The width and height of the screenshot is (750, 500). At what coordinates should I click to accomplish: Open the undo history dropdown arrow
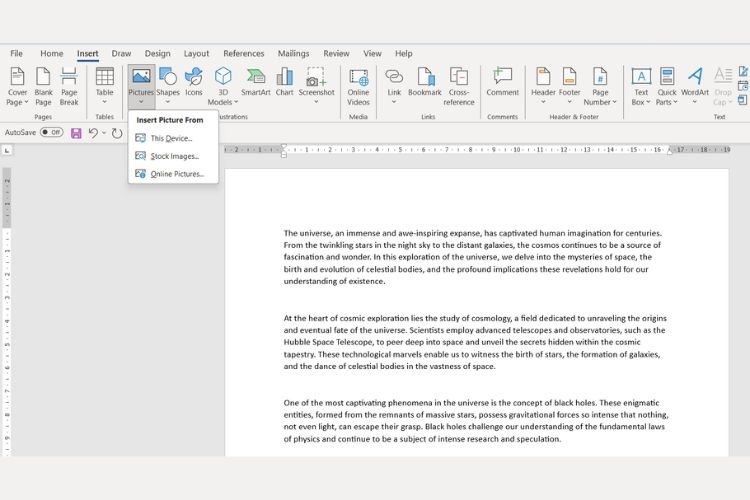click(104, 133)
